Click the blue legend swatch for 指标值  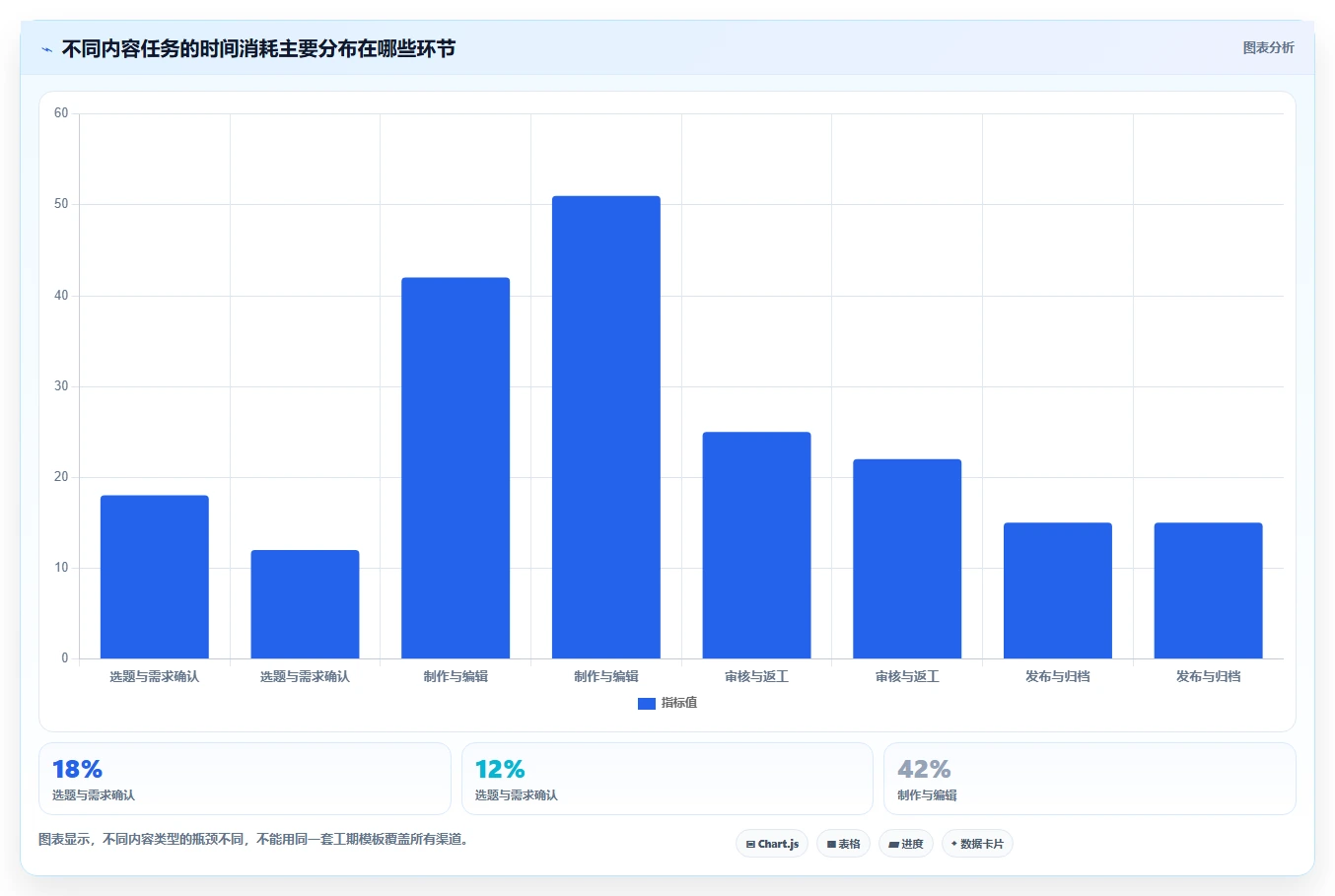click(647, 704)
